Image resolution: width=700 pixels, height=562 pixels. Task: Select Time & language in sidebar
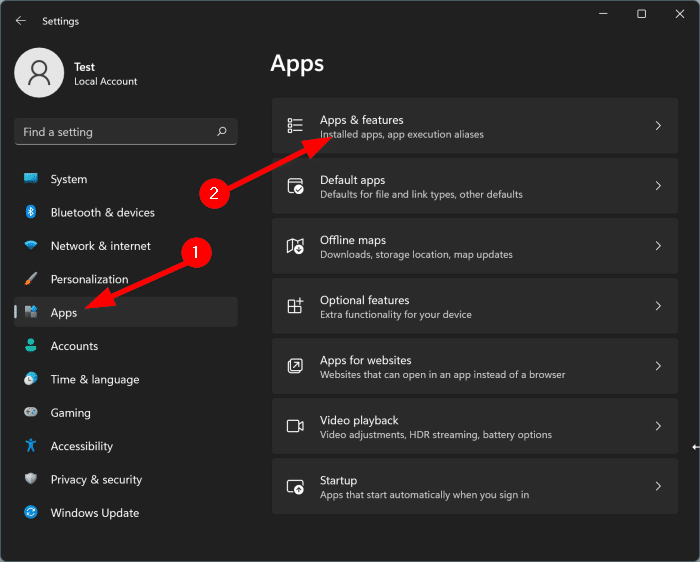pos(95,380)
